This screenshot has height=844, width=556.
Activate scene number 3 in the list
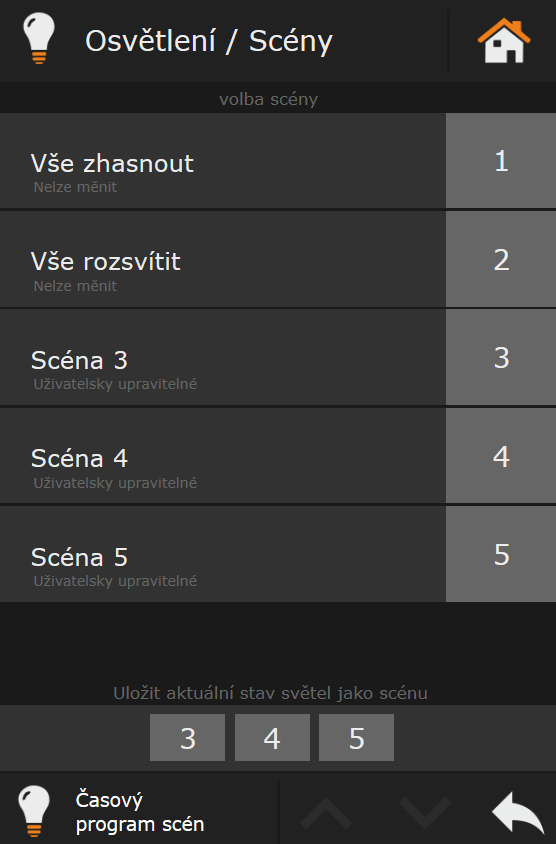[501, 357]
